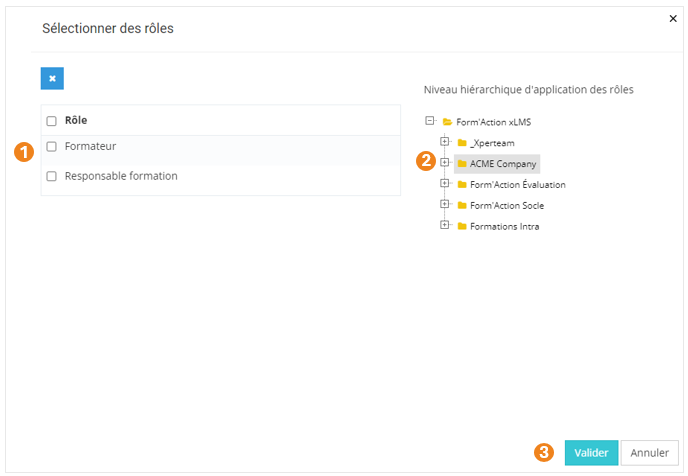688x476 pixels.
Task: Select the ACME Company tree label
Action: coord(503,163)
